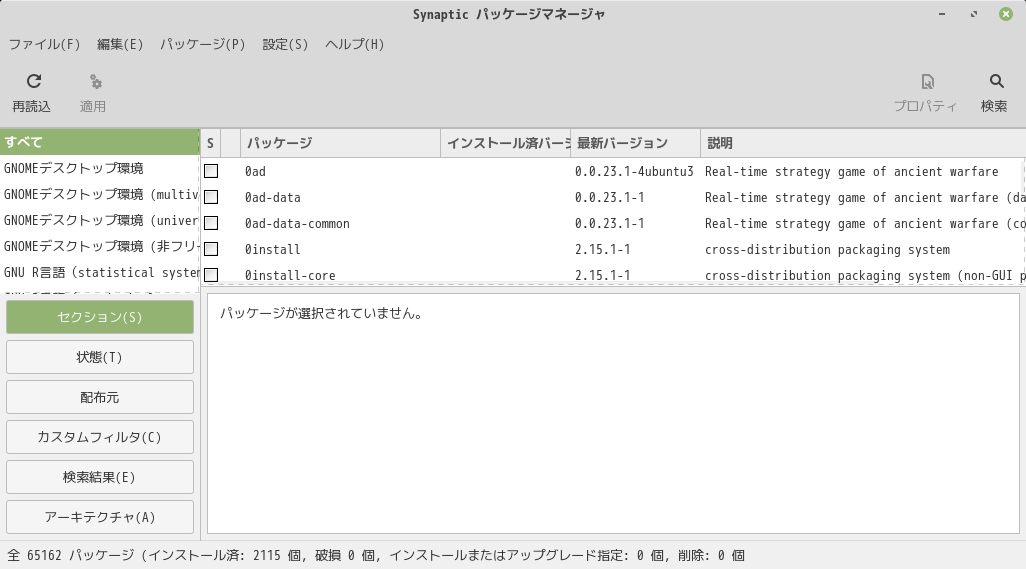This screenshot has width=1026, height=569.
Task: Open the カスタムフィルタ(C) view
Action: [x=100, y=437]
